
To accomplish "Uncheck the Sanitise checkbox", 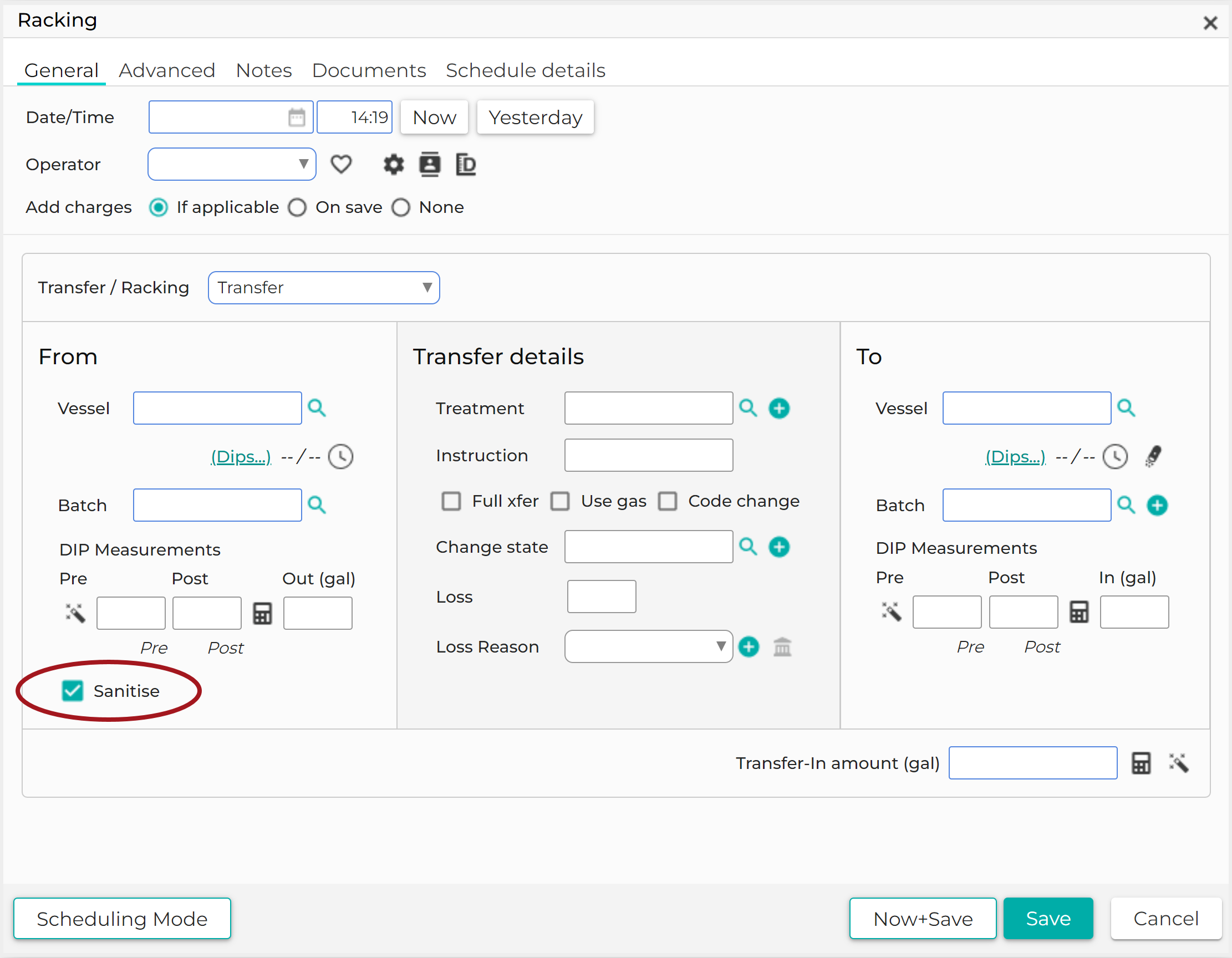I will 72,691.
